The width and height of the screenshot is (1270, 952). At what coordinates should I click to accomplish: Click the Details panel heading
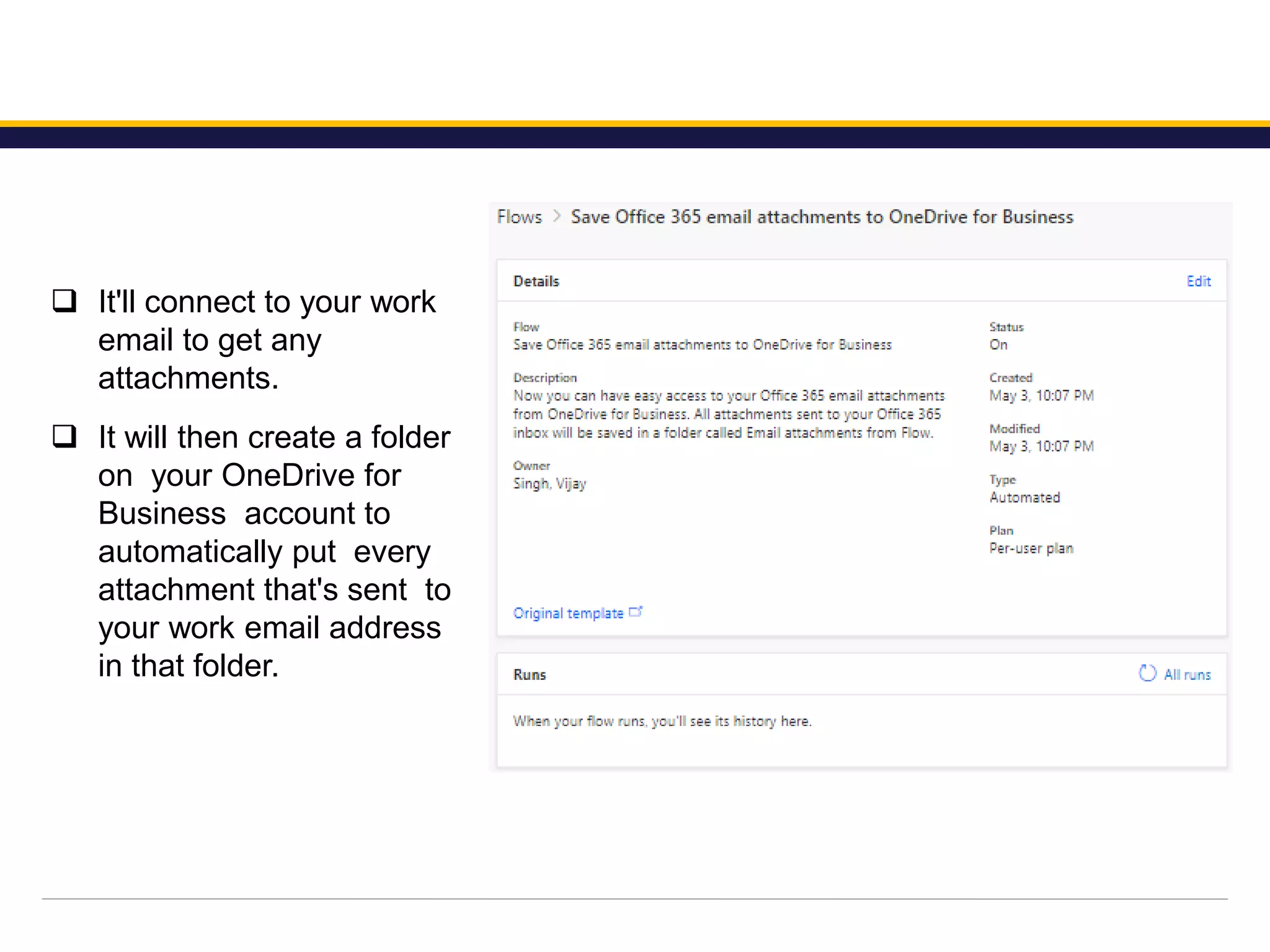[x=536, y=281]
